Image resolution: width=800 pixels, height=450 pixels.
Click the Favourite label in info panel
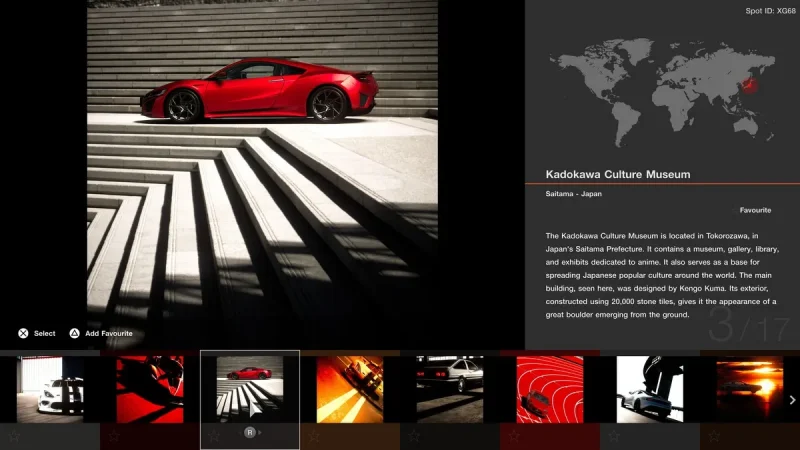coord(755,211)
